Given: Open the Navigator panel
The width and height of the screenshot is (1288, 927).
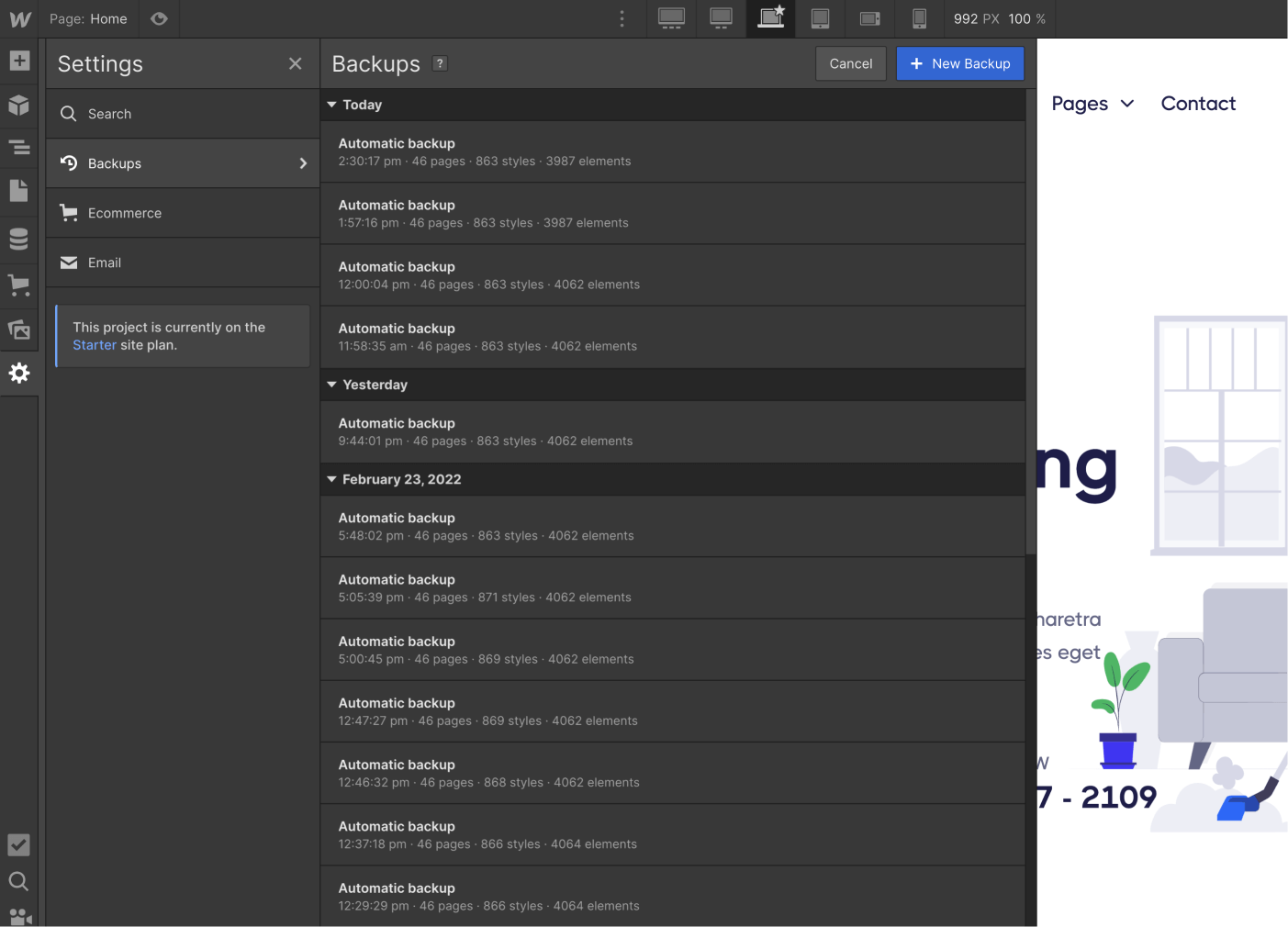Looking at the screenshot, I should click(x=19, y=148).
